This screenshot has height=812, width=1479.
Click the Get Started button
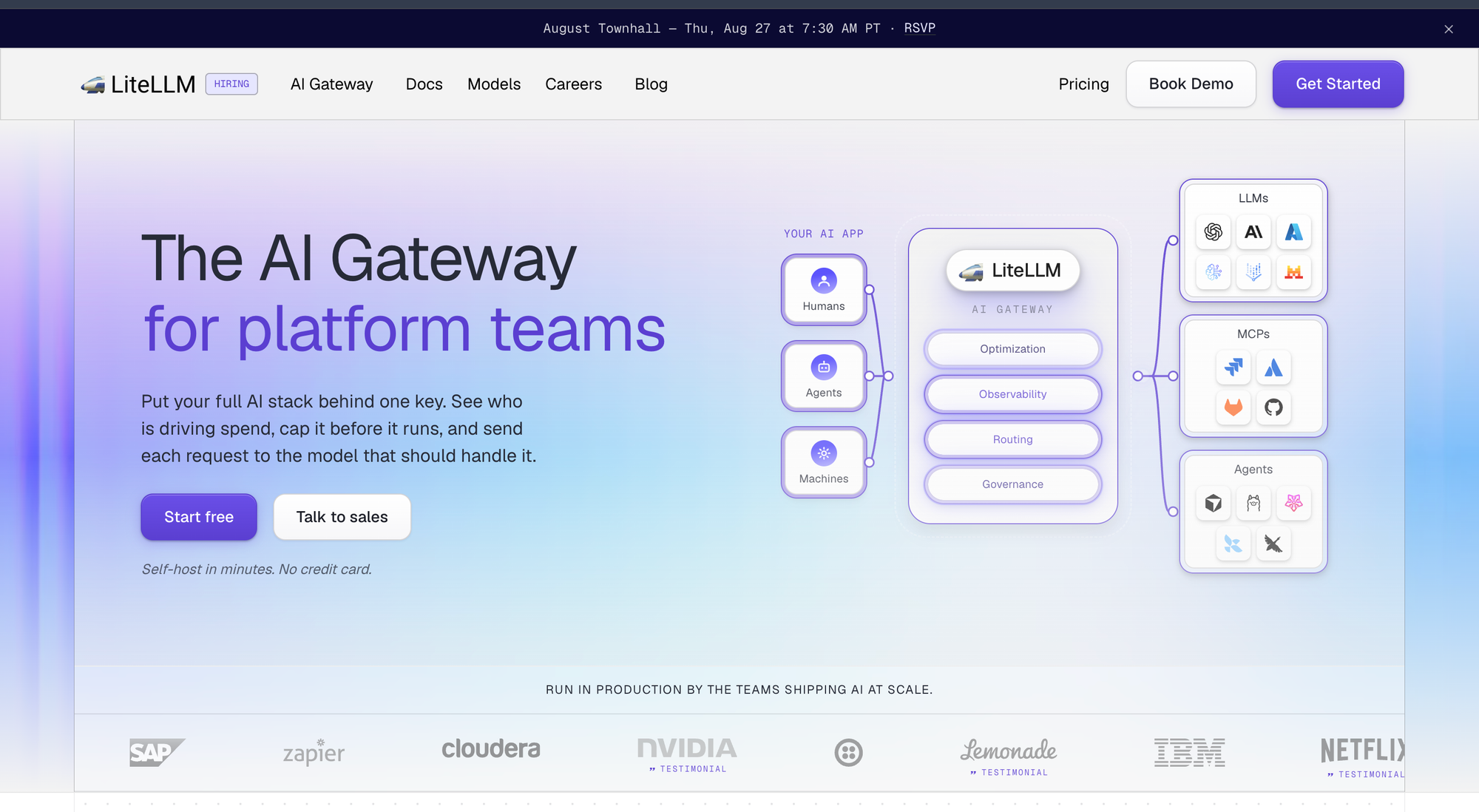tap(1338, 84)
